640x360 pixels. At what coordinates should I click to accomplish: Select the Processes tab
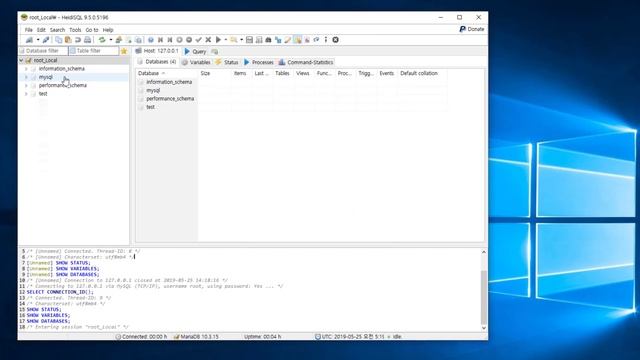point(259,62)
